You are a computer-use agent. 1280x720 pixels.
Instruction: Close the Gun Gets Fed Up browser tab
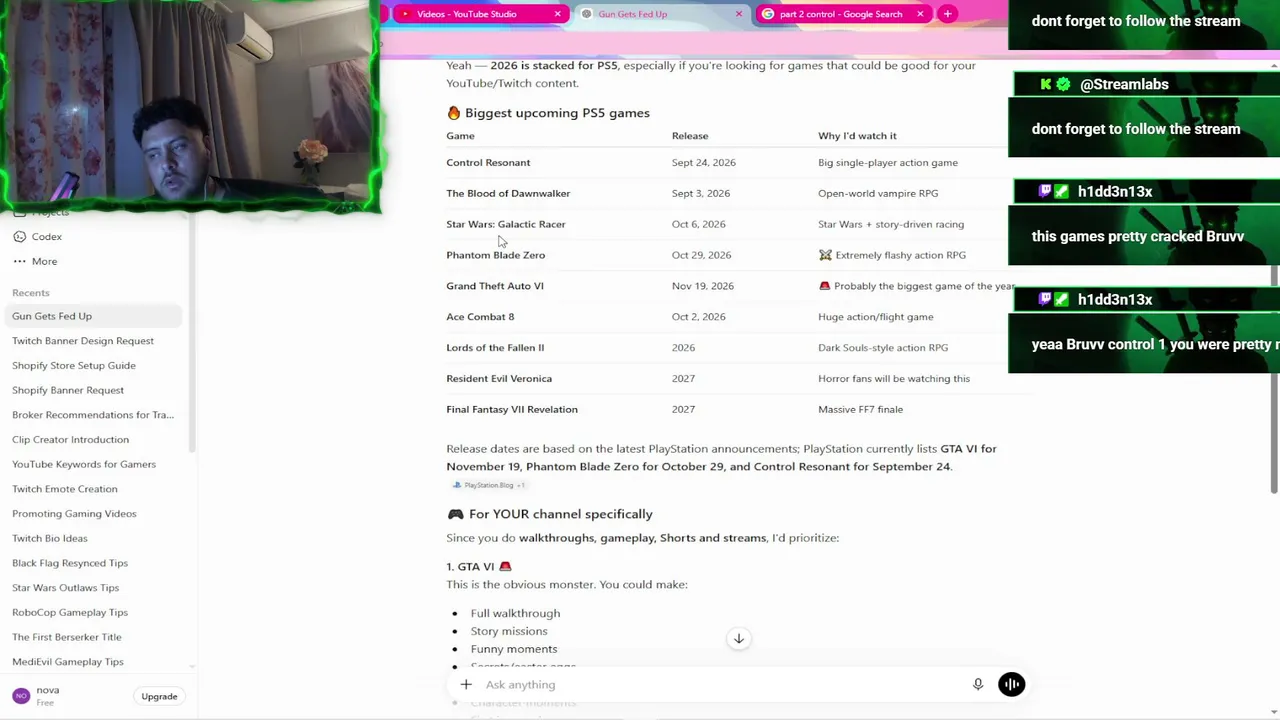739,14
